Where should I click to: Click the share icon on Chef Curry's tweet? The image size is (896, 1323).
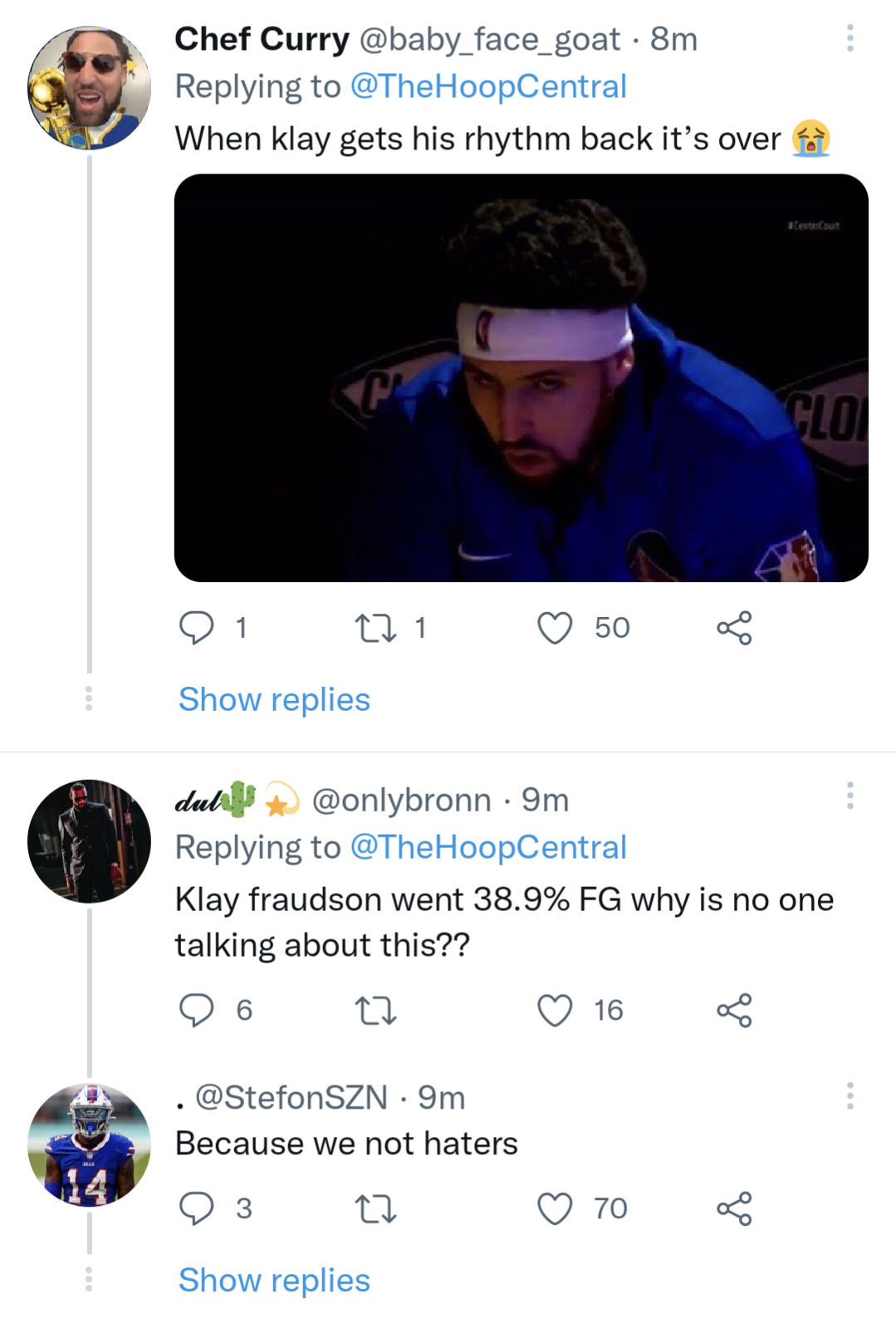(x=736, y=628)
